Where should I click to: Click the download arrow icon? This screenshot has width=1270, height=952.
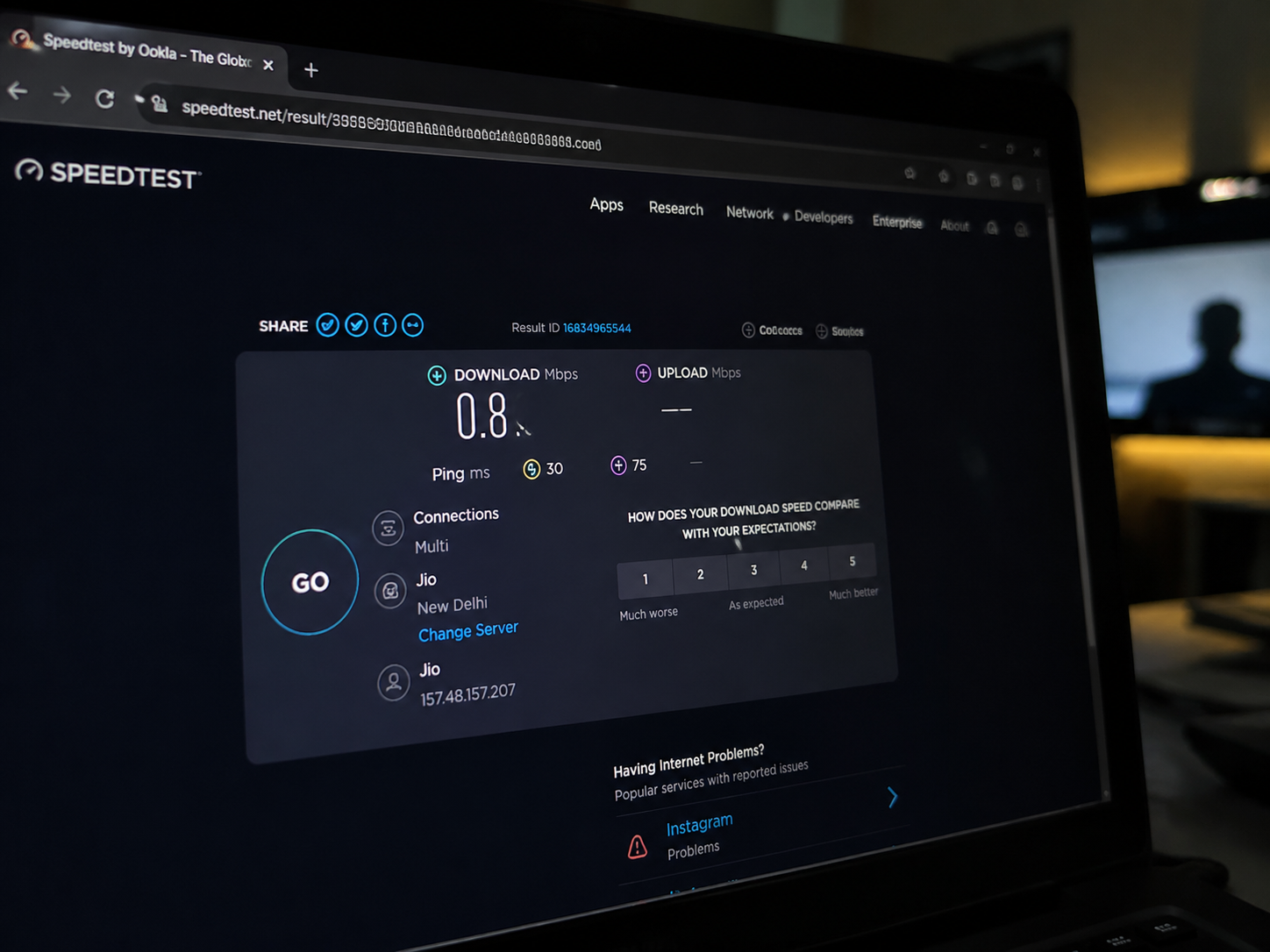click(x=436, y=375)
